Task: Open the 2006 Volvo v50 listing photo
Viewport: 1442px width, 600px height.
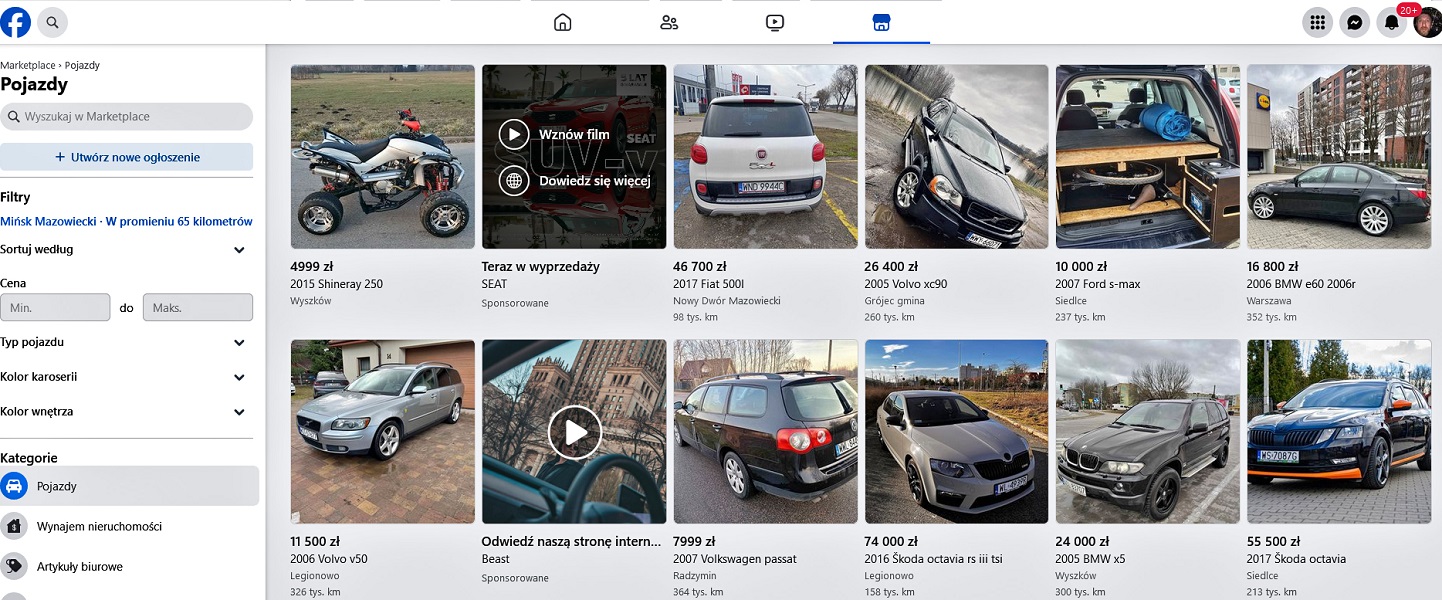Action: pos(383,432)
